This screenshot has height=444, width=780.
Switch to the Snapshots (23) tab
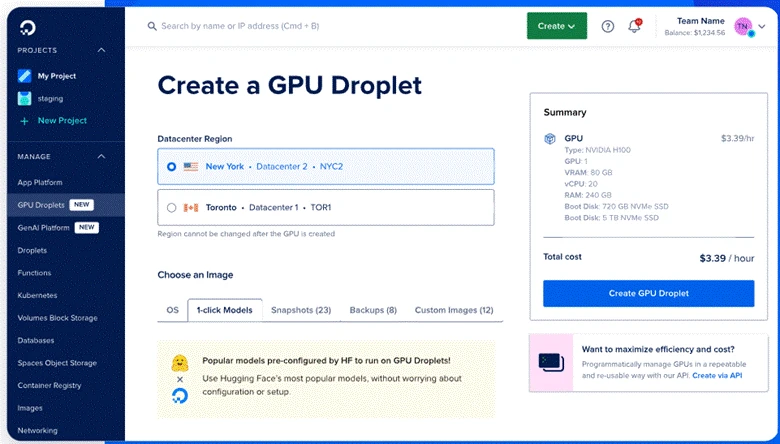pyautogui.click(x=301, y=310)
